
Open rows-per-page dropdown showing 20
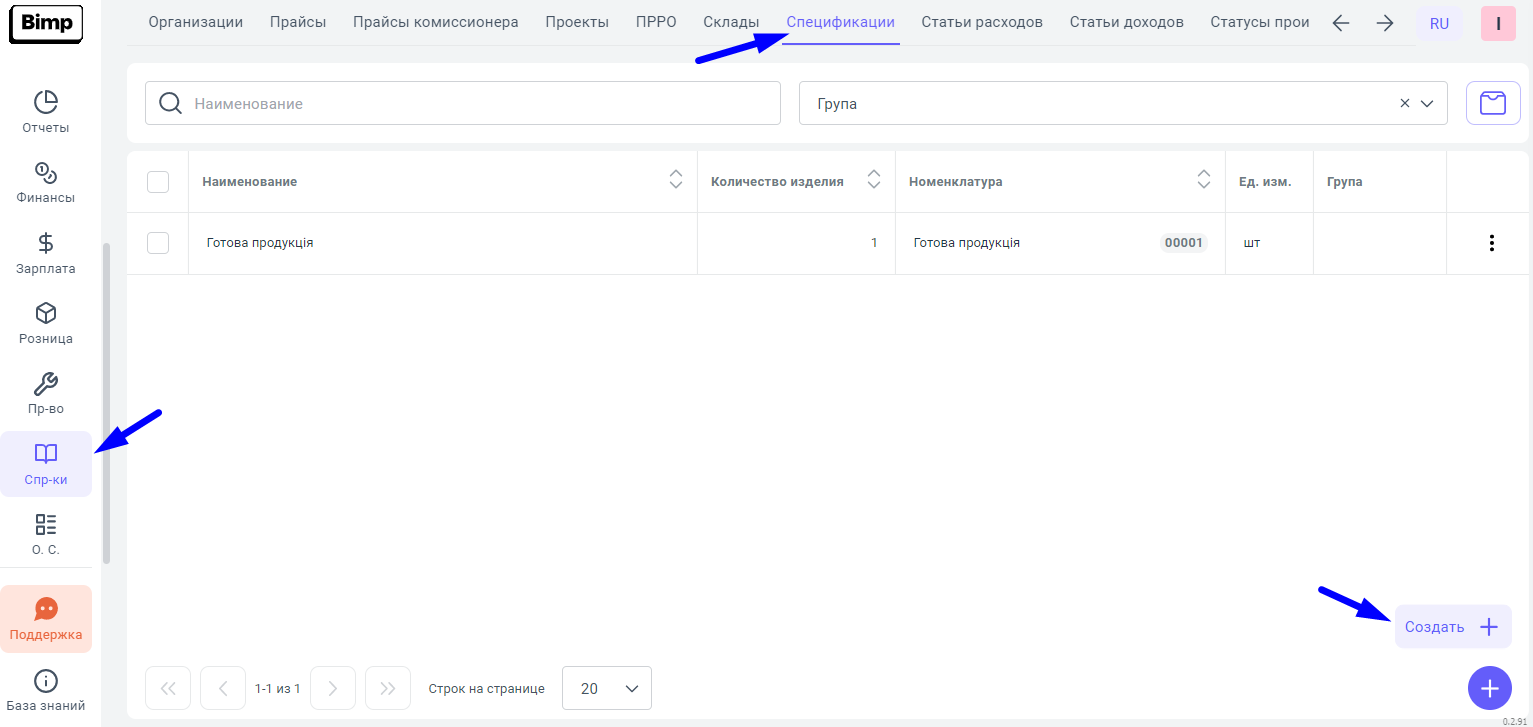607,688
